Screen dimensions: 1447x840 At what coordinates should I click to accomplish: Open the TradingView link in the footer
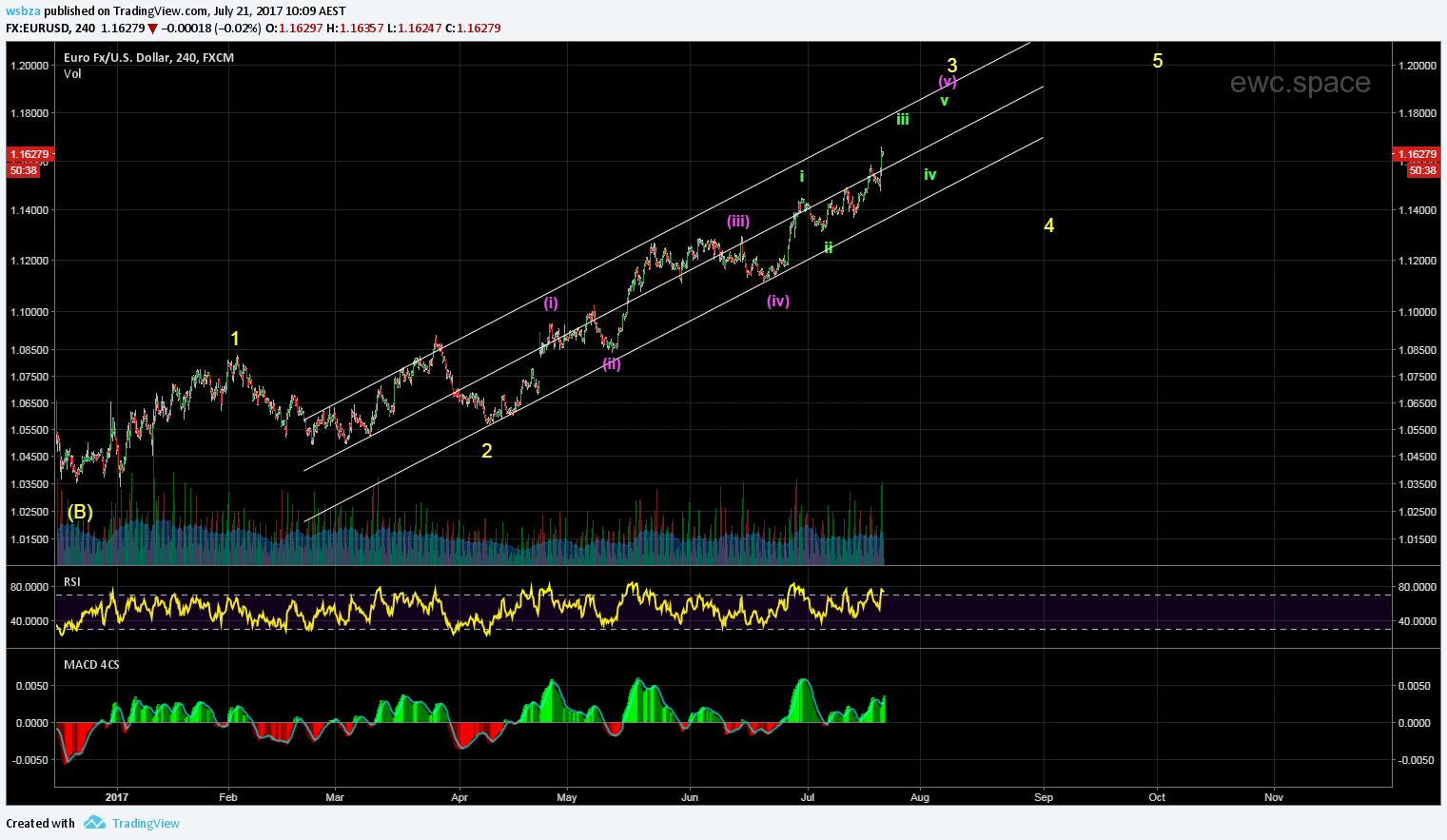click(x=146, y=824)
